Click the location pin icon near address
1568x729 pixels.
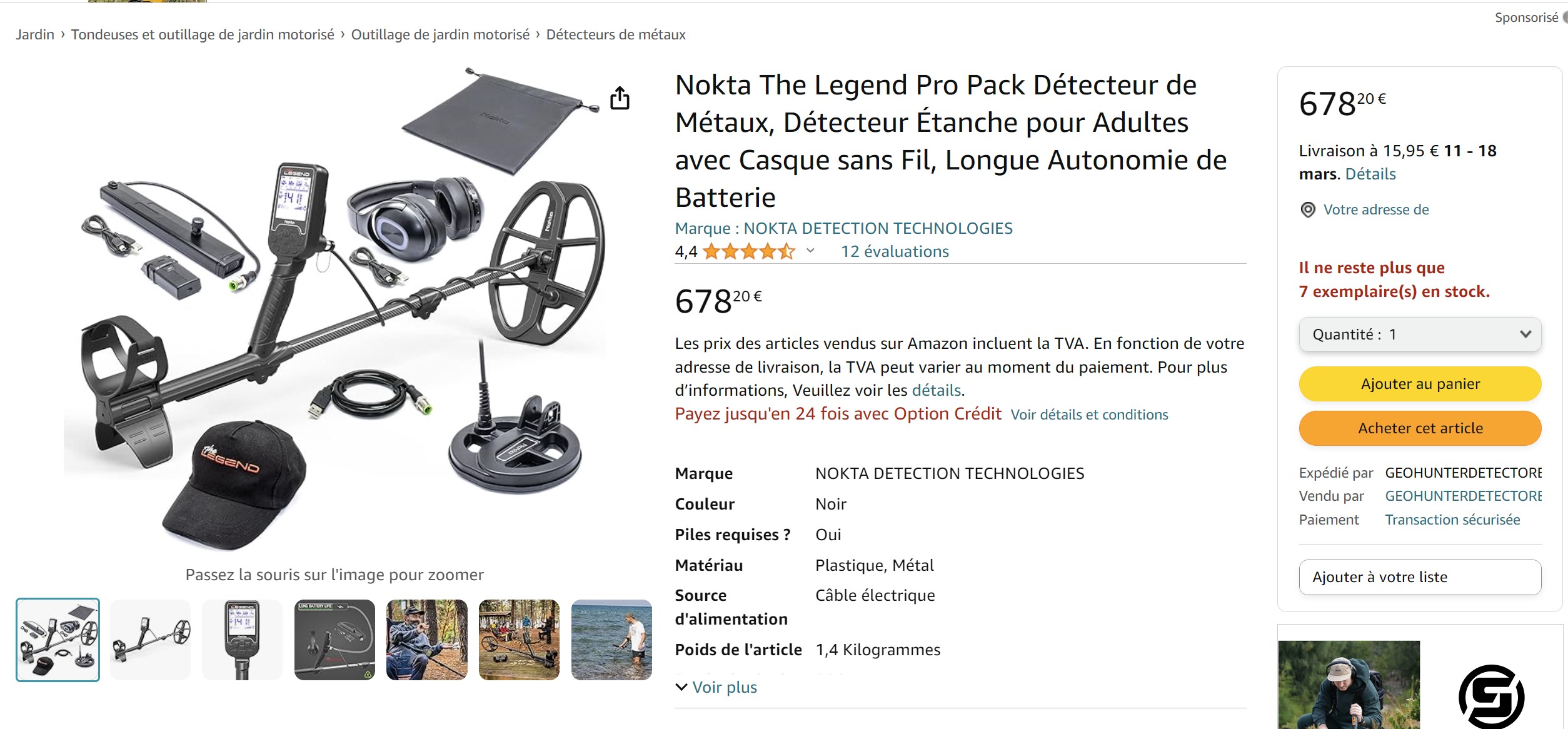point(1307,210)
